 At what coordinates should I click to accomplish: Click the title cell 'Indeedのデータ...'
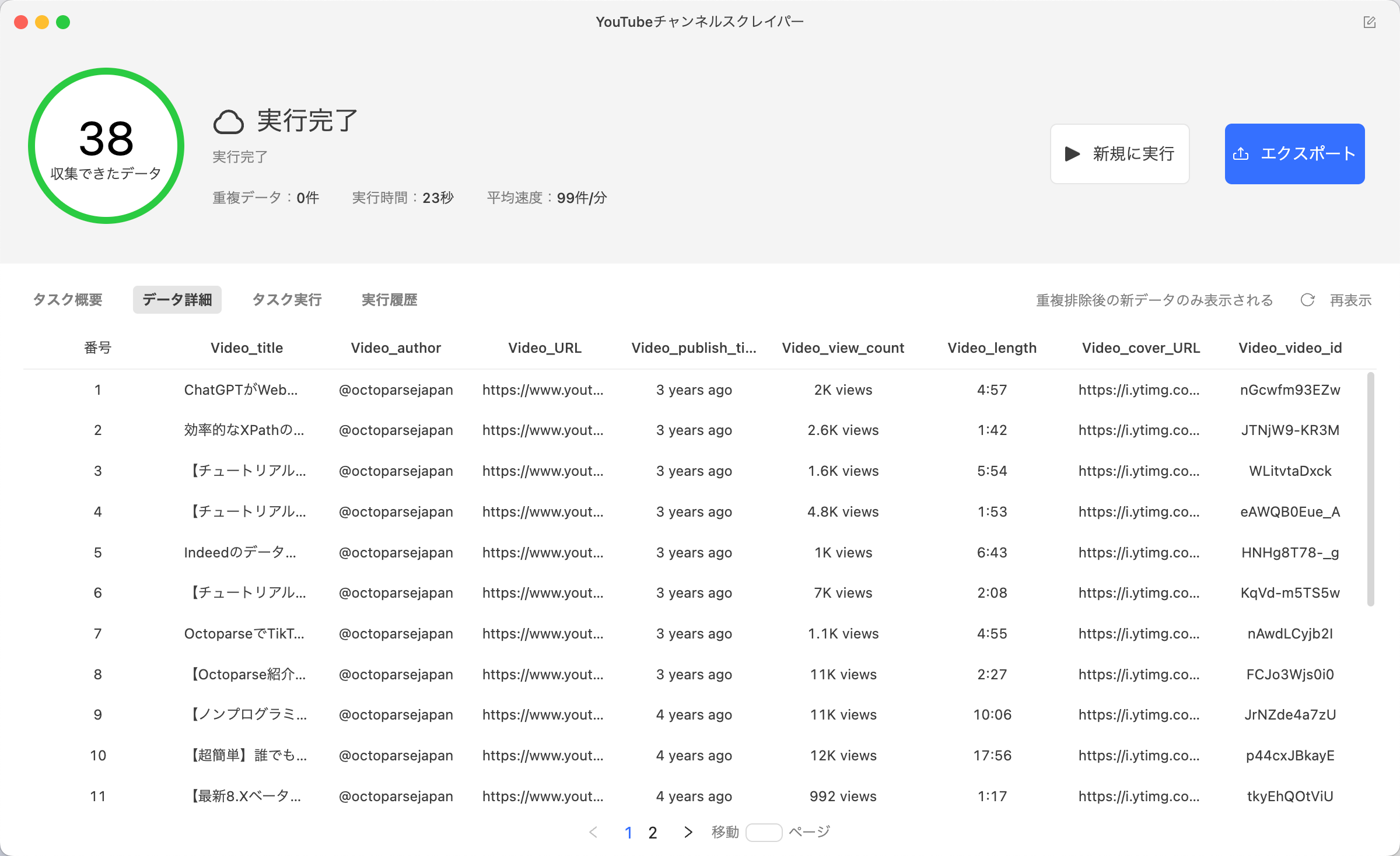tap(240, 552)
